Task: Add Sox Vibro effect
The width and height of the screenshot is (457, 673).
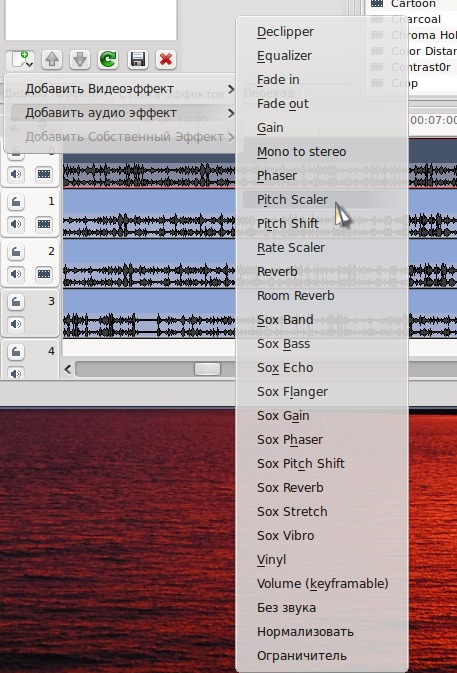Action: click(322, 537)
